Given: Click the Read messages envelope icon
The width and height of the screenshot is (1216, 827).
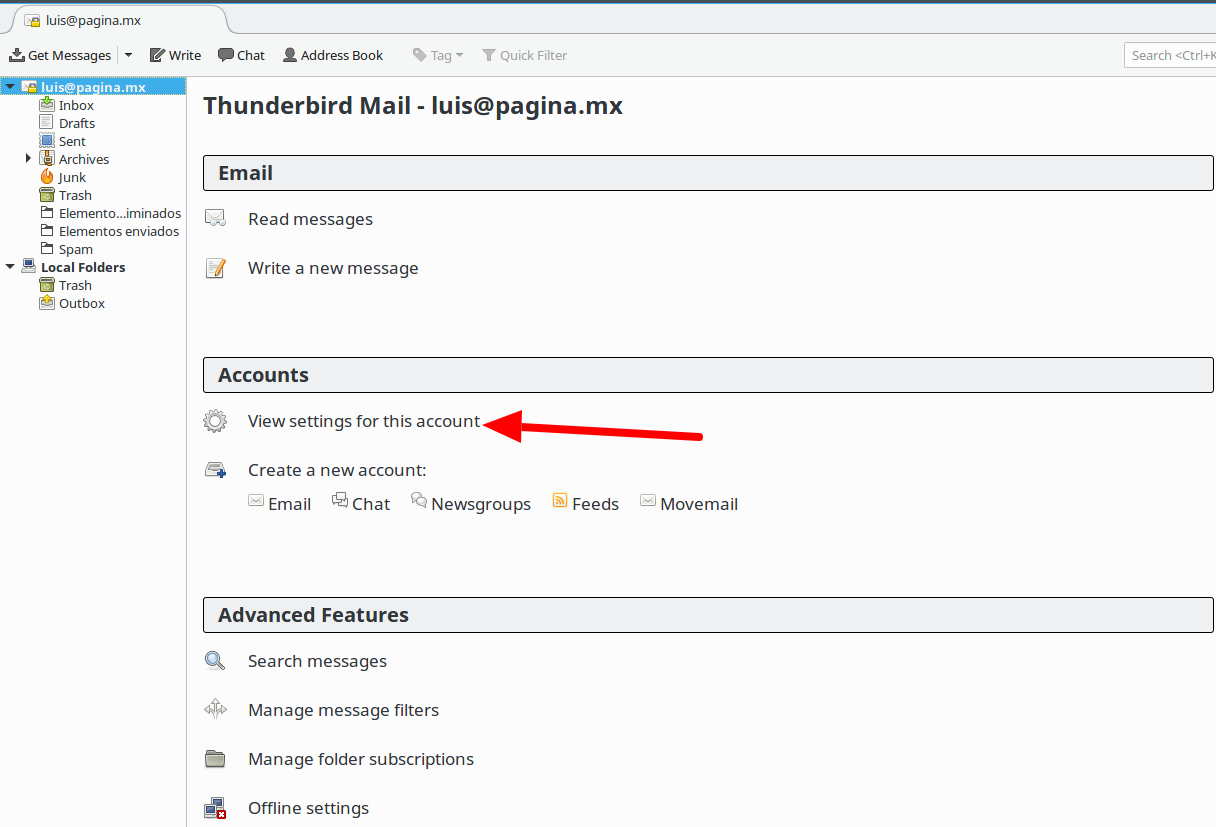Looking at the screenshot, I should pyautogui.click(x=215, y=218).
